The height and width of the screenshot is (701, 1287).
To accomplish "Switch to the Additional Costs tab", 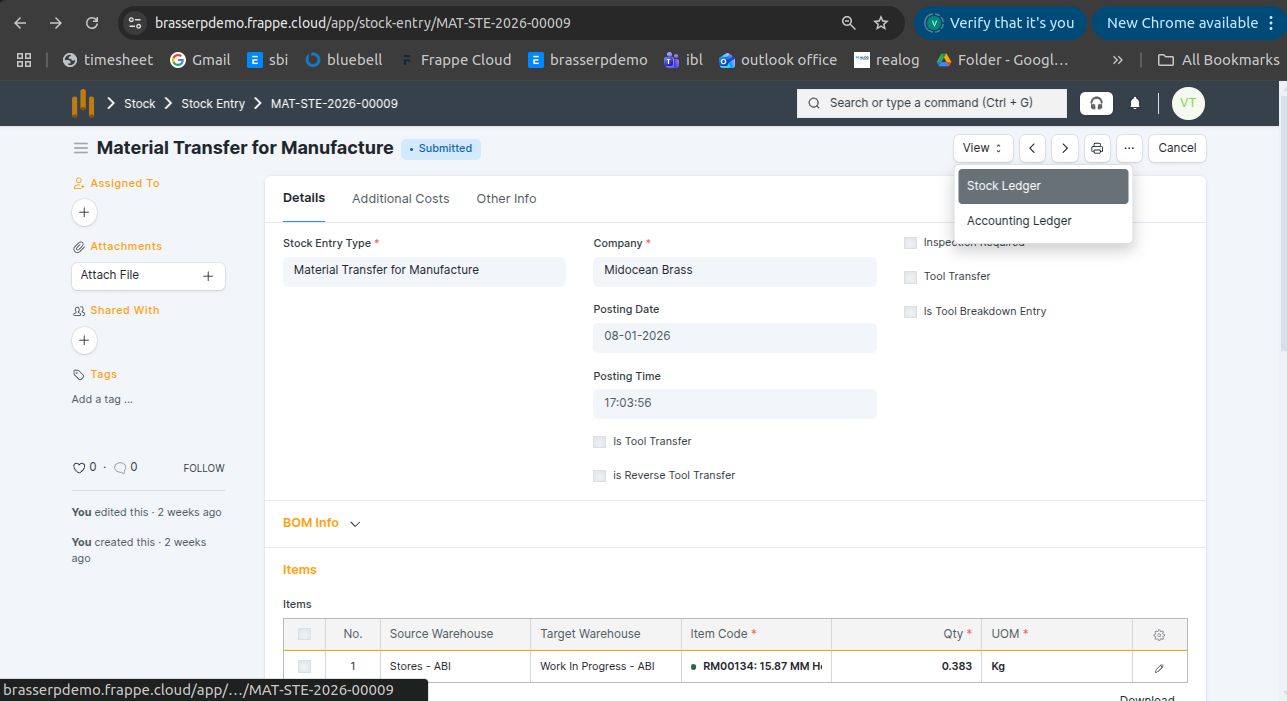I will pos(400,199).
